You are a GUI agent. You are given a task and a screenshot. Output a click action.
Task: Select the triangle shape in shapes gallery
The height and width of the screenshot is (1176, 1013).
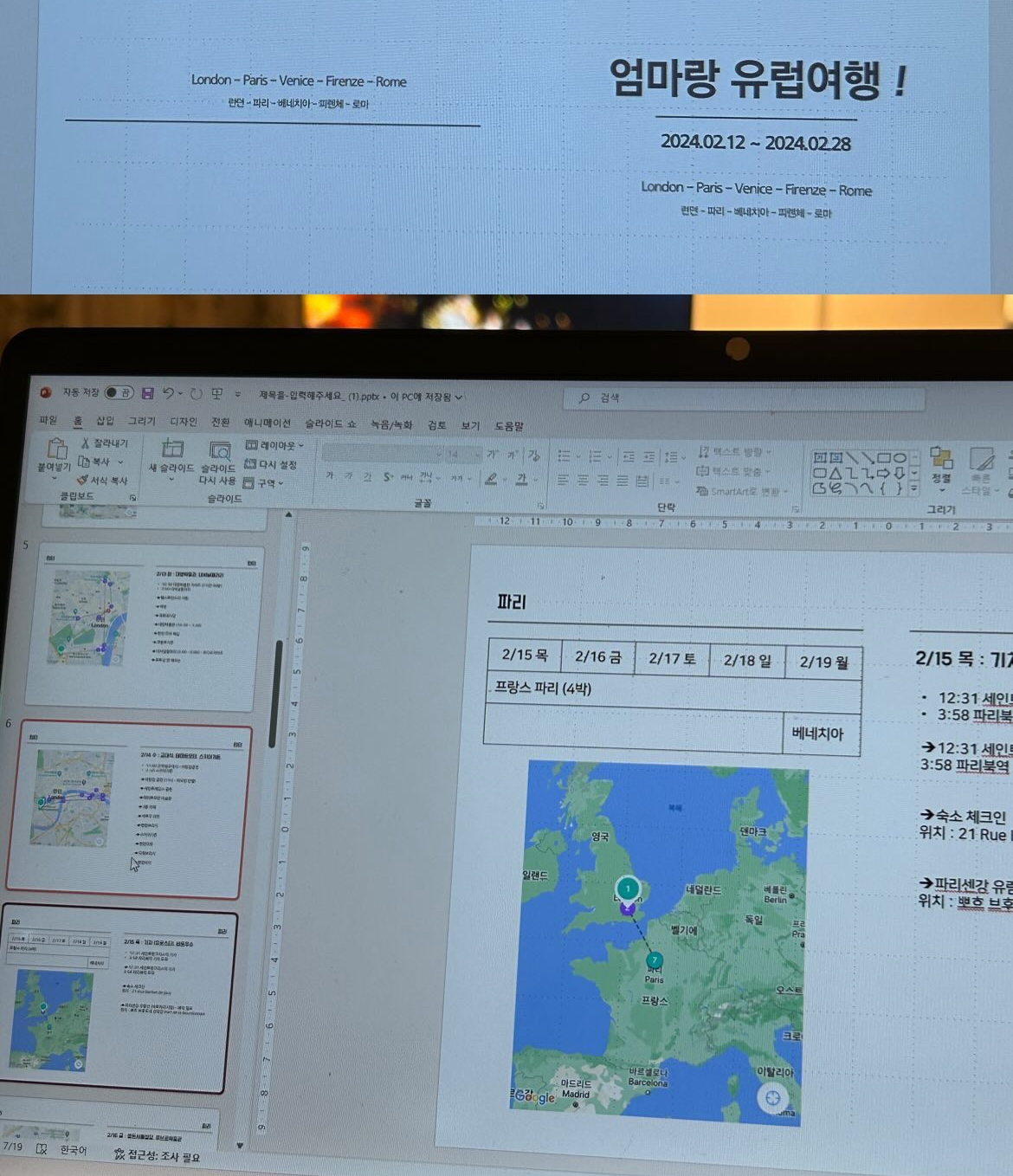pos(836,474)
